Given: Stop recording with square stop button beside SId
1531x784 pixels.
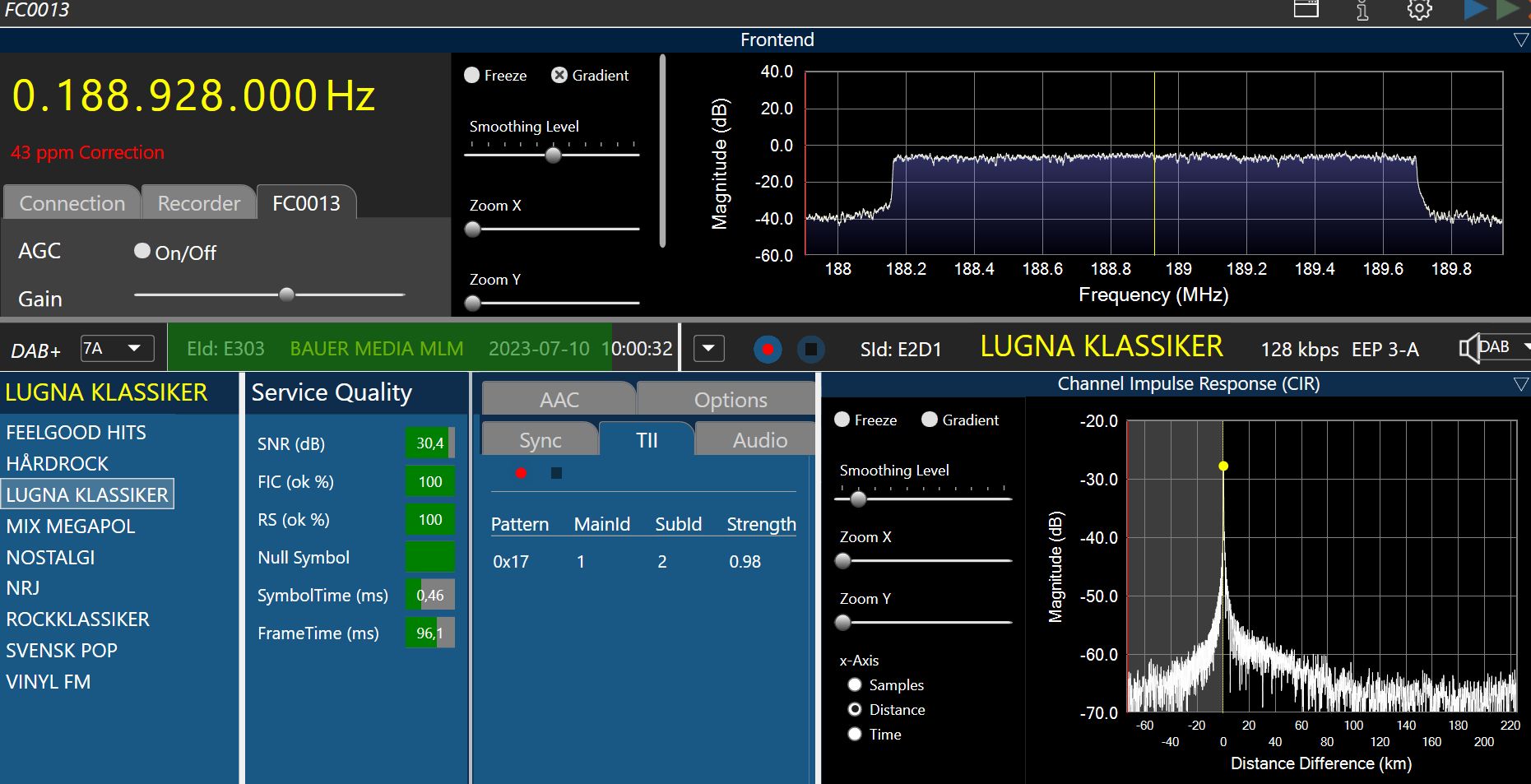Looking at the screenshot, I should (810, 350).
